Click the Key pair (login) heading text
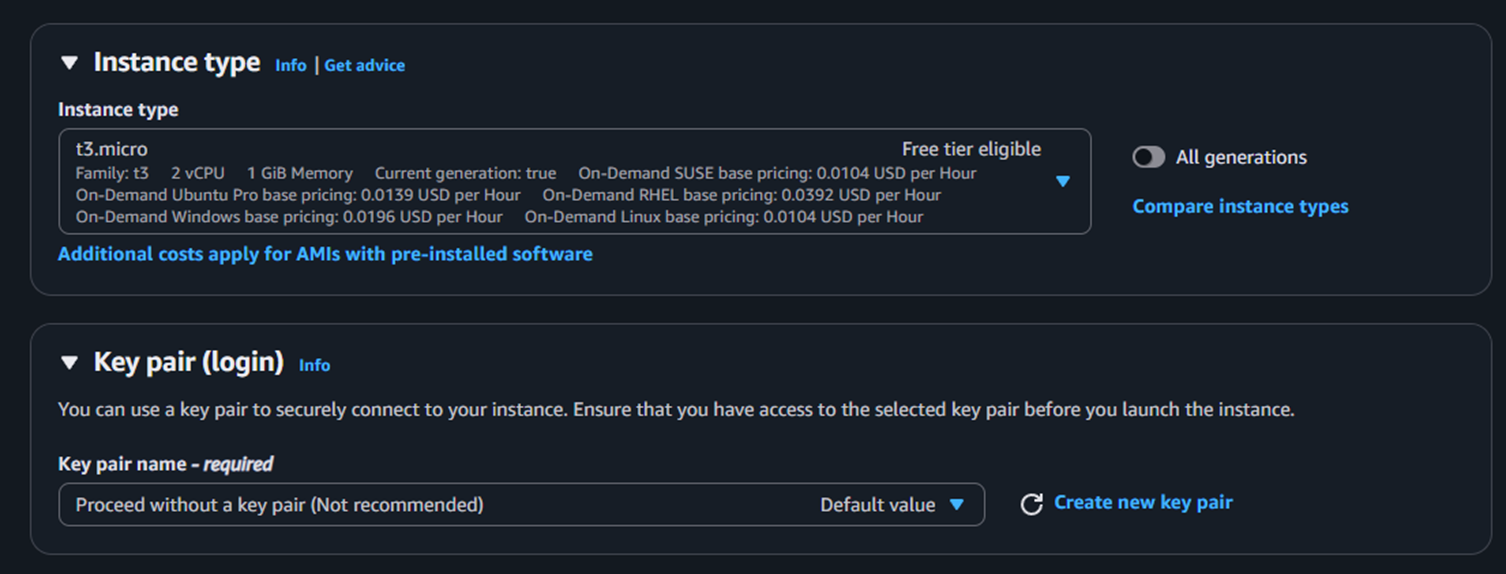This screenshot has width=1506, height=574. coord(189,362)
